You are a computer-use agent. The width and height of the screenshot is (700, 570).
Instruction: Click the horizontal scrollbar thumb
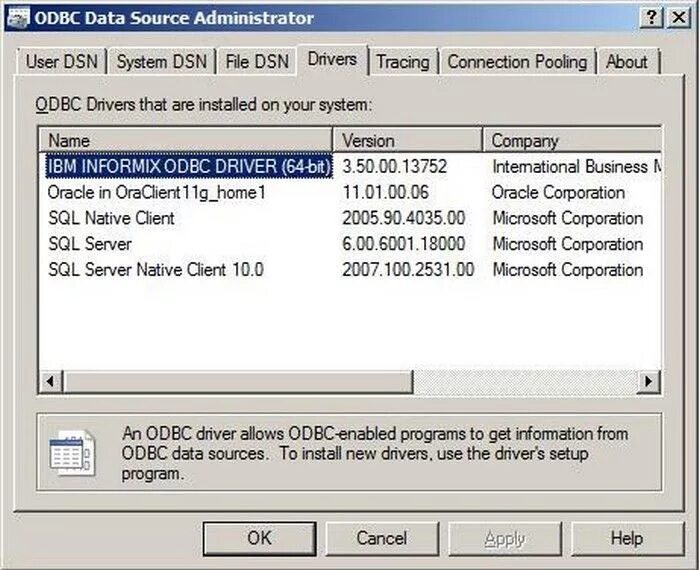point(238,381)
